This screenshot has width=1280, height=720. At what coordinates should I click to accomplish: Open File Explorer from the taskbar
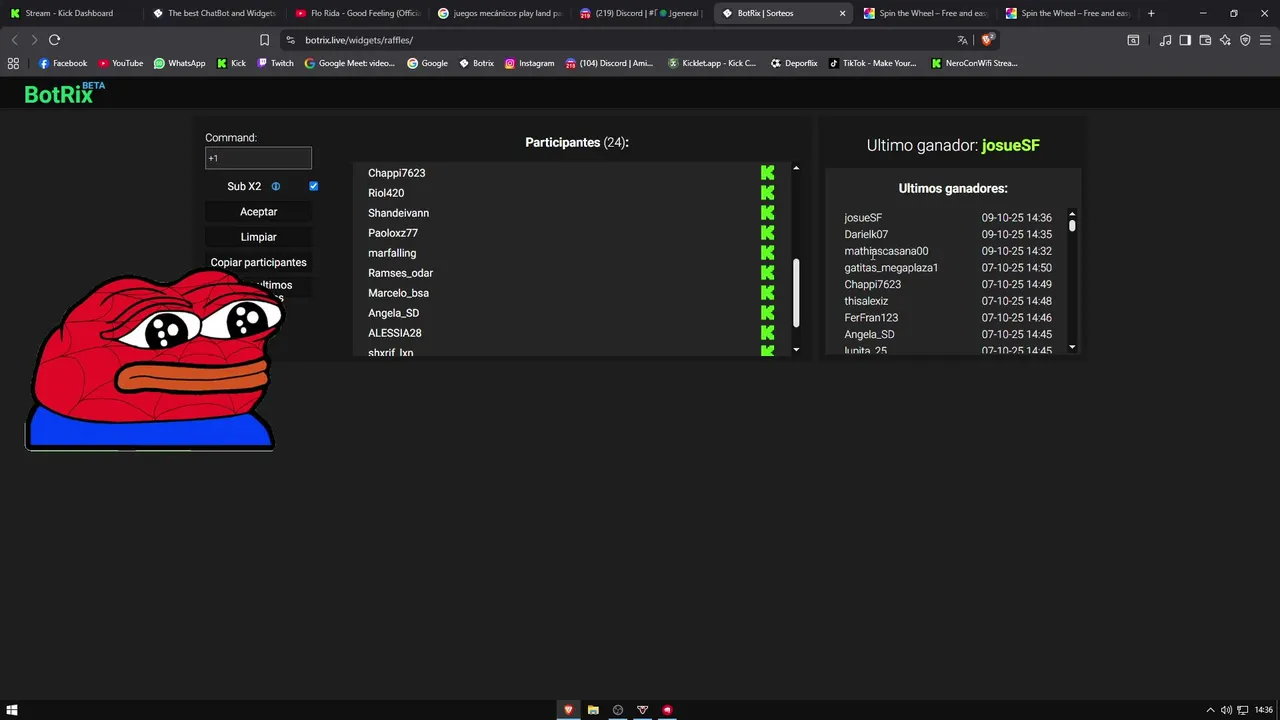click(x=593, y=710)
